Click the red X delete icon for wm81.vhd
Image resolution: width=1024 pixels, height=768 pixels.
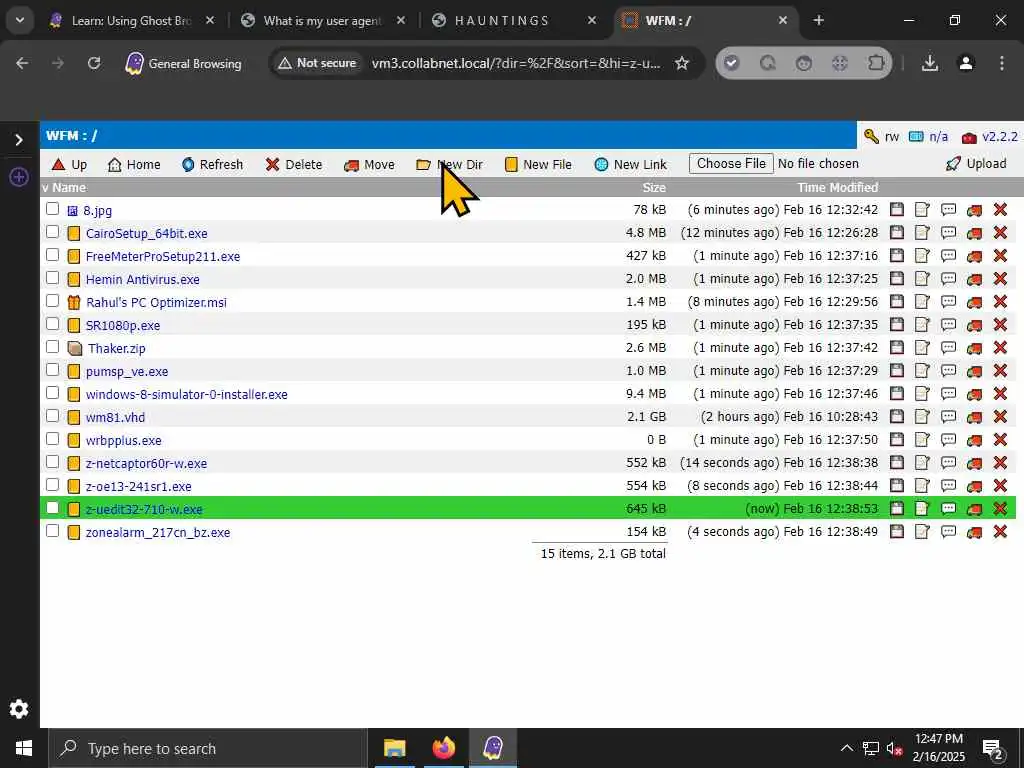click(1000, 417)
